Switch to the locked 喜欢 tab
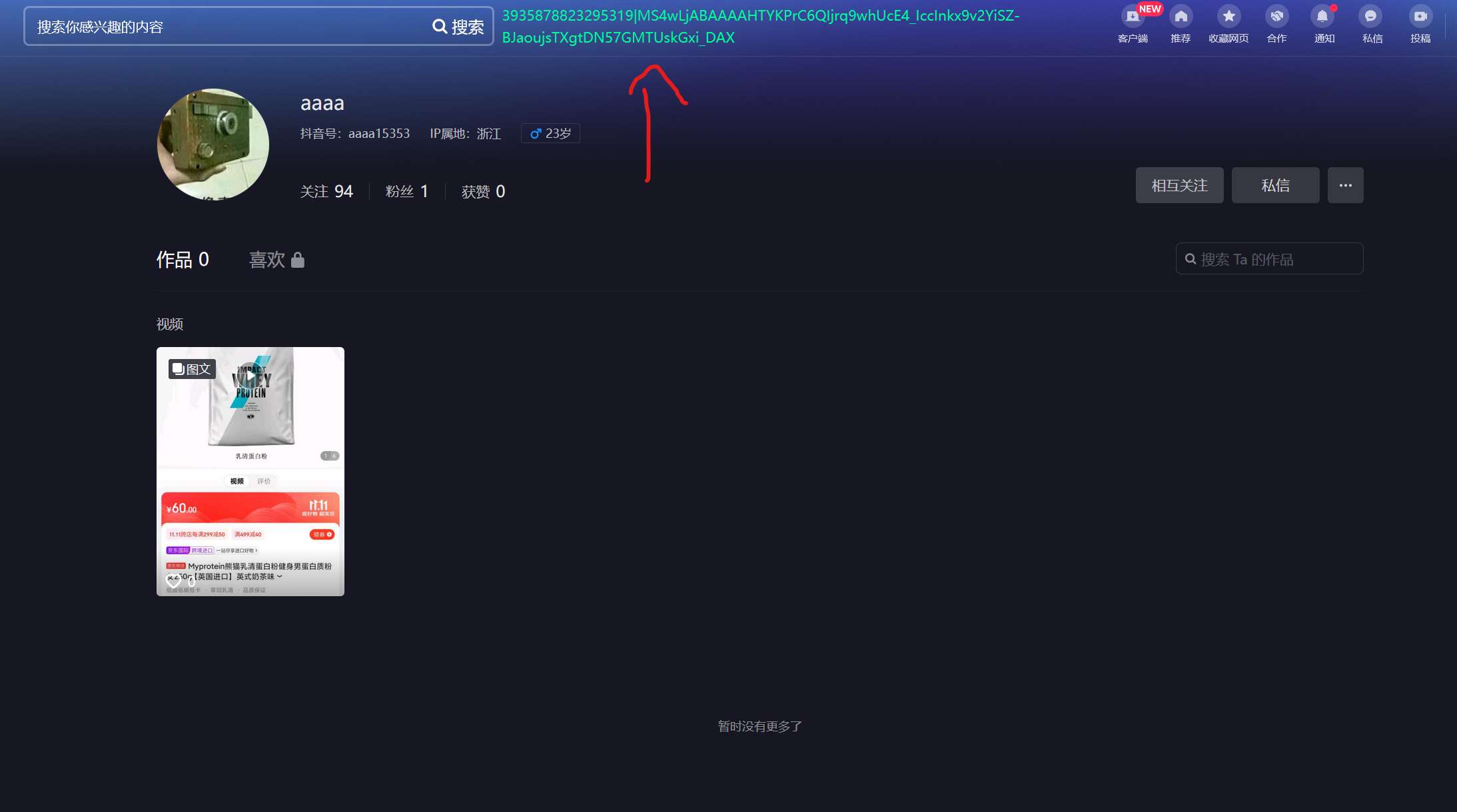This screenshot has width=1457, height=812. 276,260
